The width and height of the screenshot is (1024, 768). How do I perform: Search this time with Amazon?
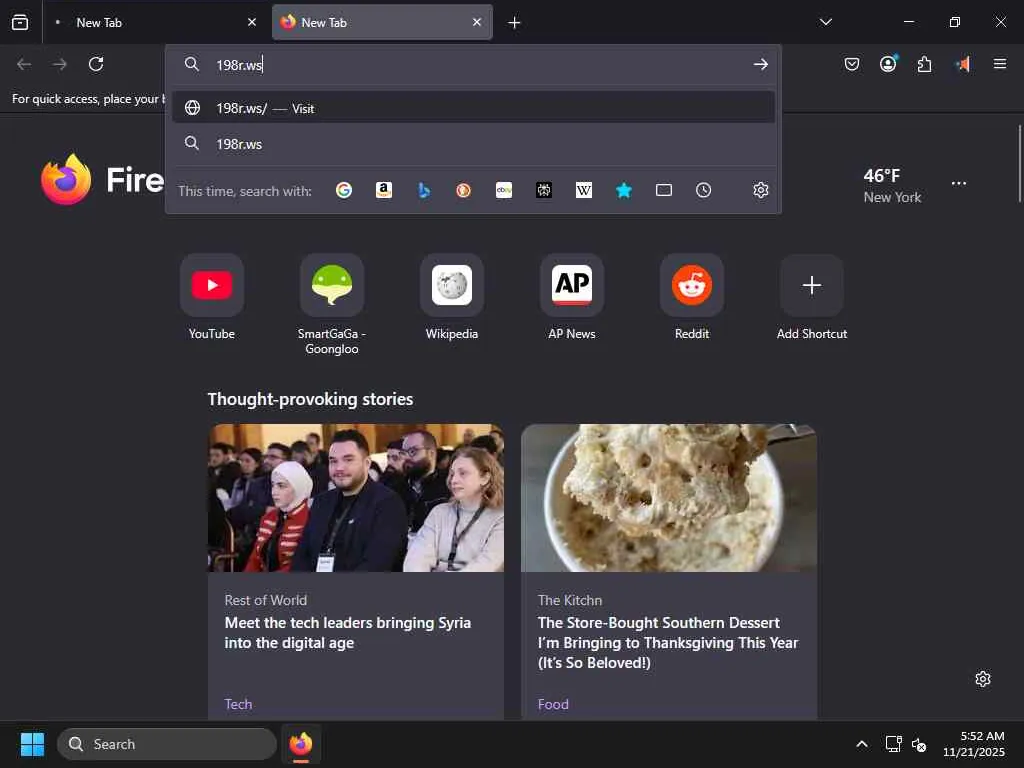click(384, 190)
